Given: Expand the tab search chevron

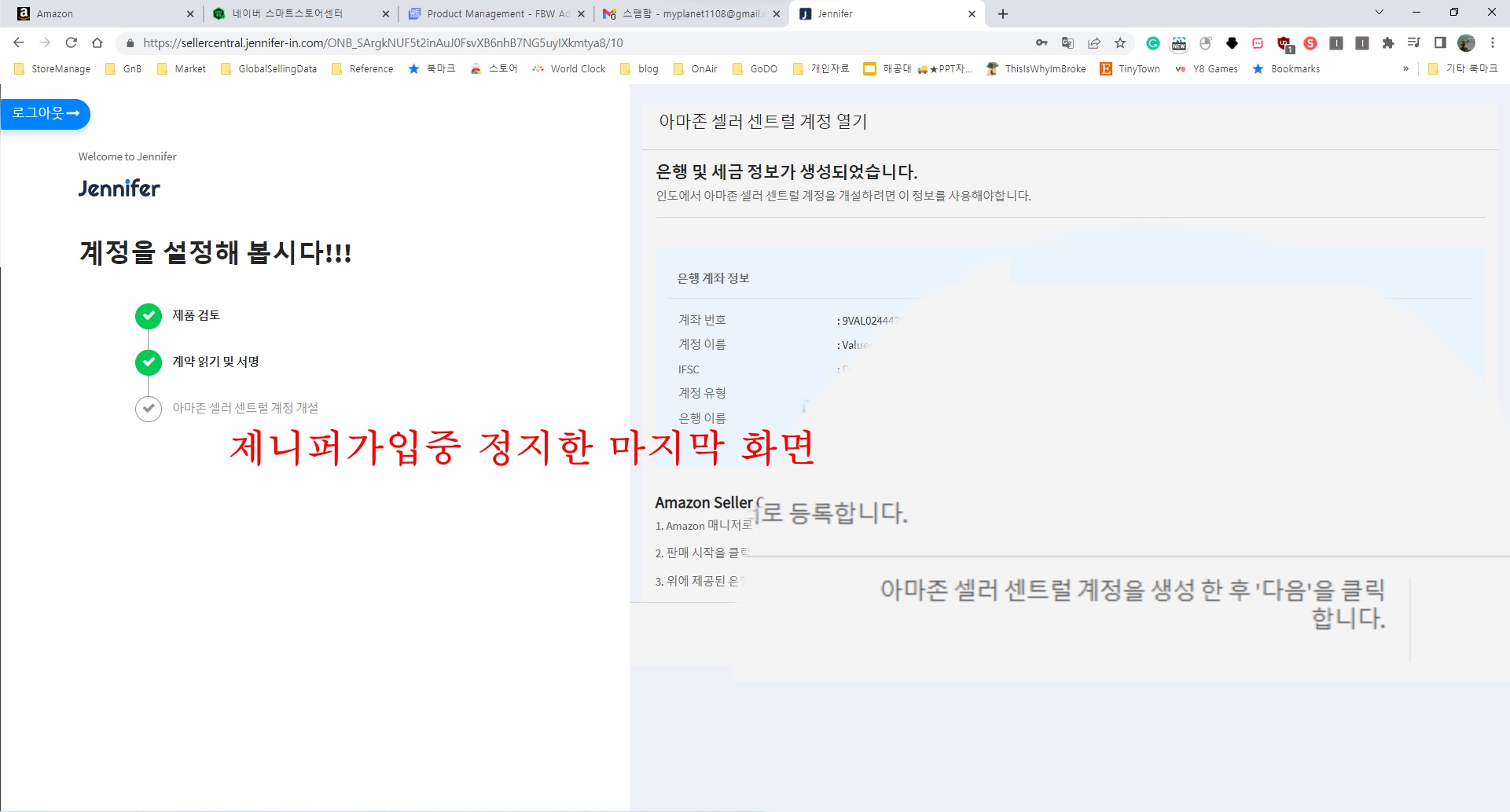Looking at the screenshot, I should (x=1379, y=13).
